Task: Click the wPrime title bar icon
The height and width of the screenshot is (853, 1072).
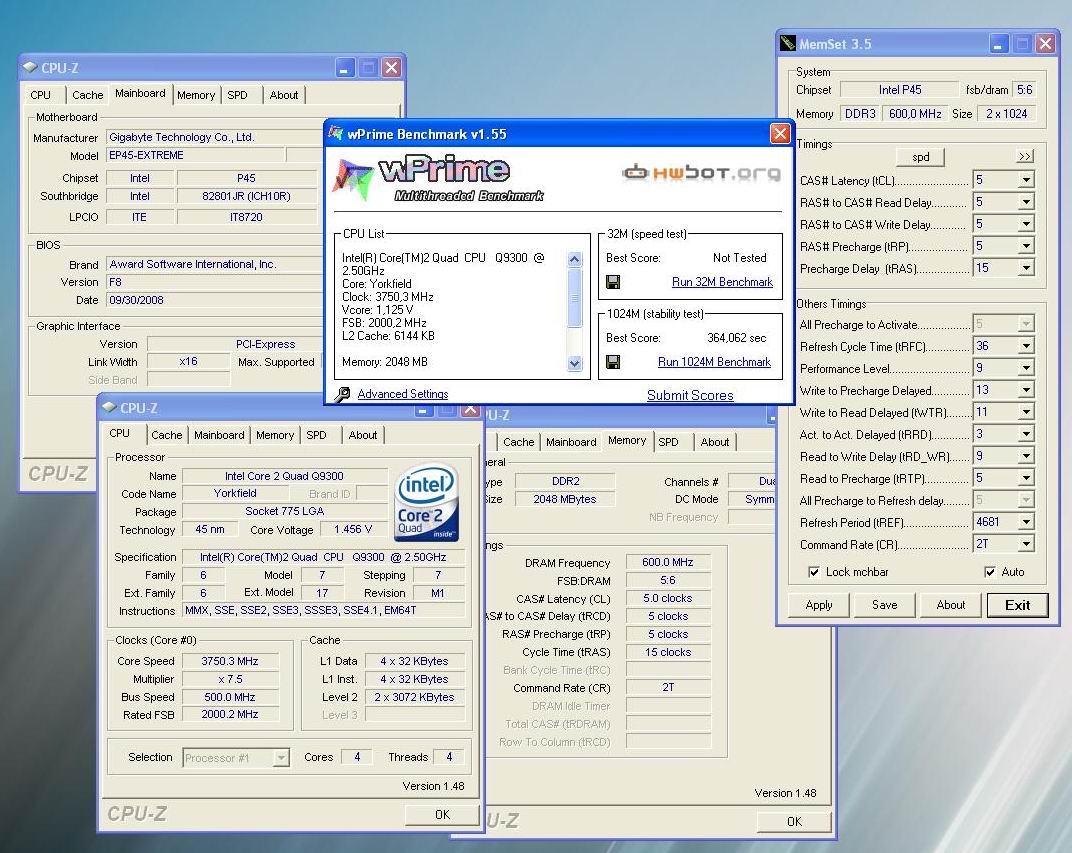Action: (x=336, y=133)
